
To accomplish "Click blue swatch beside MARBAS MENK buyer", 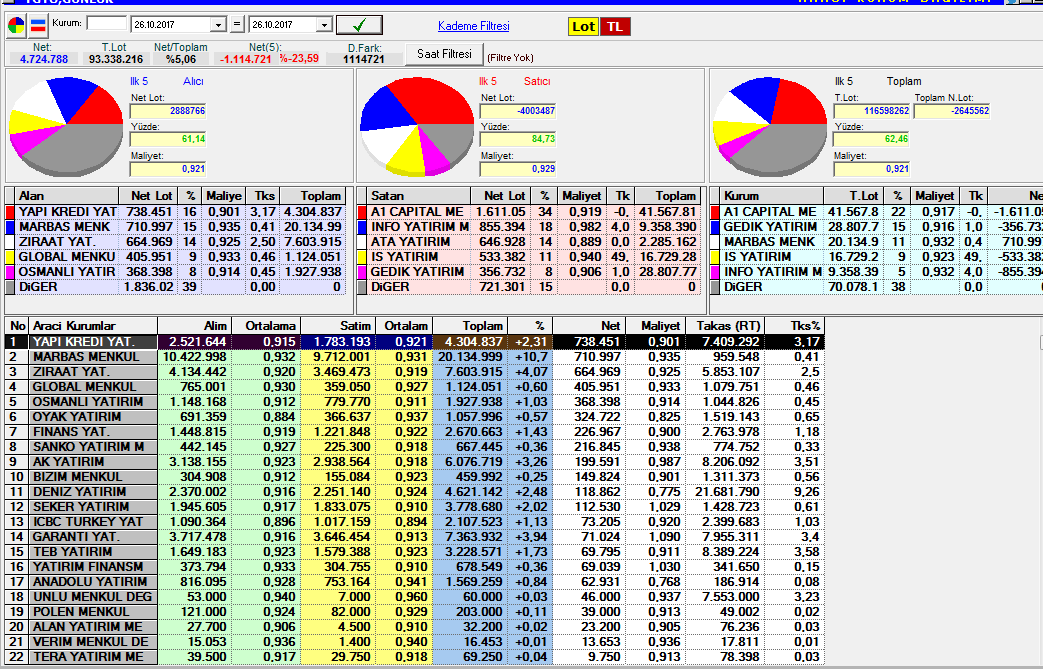I will 10,227.
